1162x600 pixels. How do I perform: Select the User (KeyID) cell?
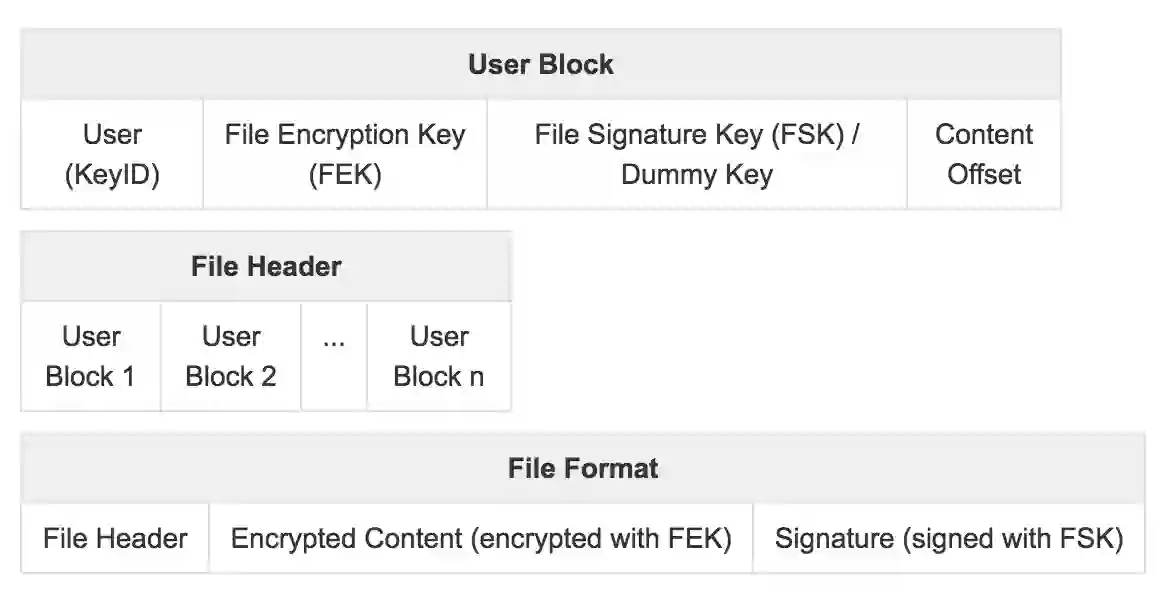coord(112,154)
